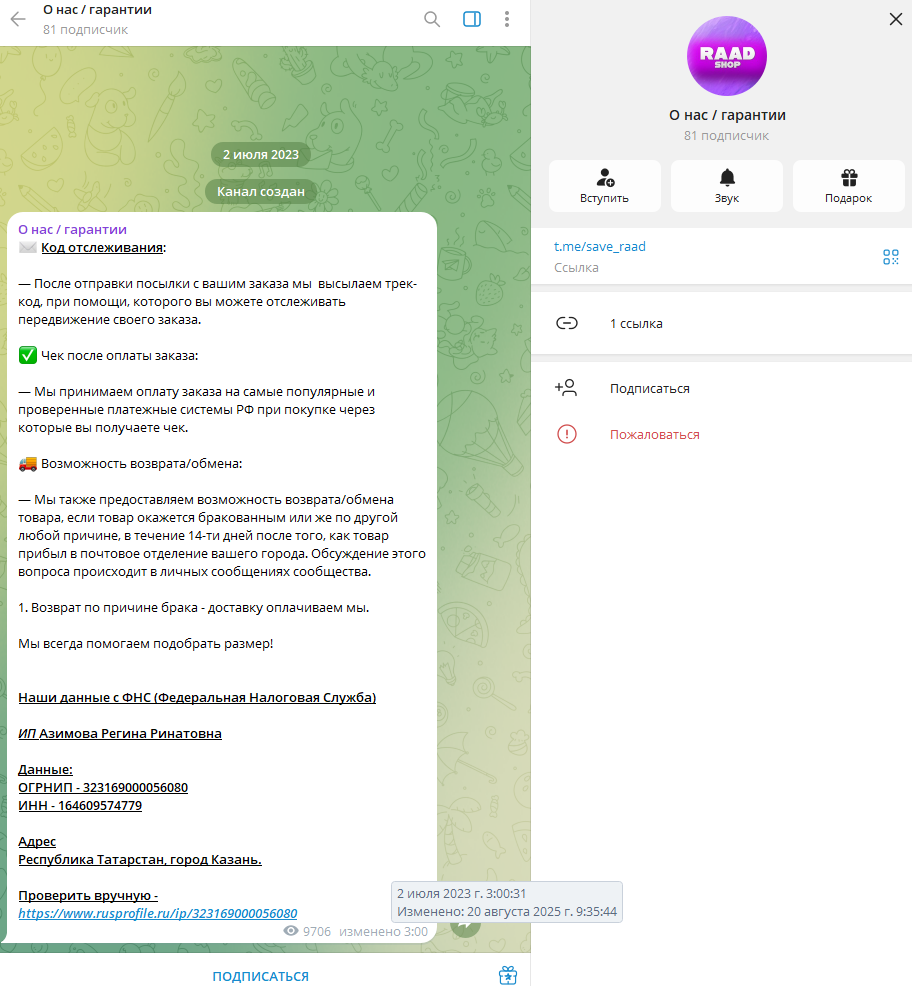Toggle the right info sidebar panel icon

(472, 19)
